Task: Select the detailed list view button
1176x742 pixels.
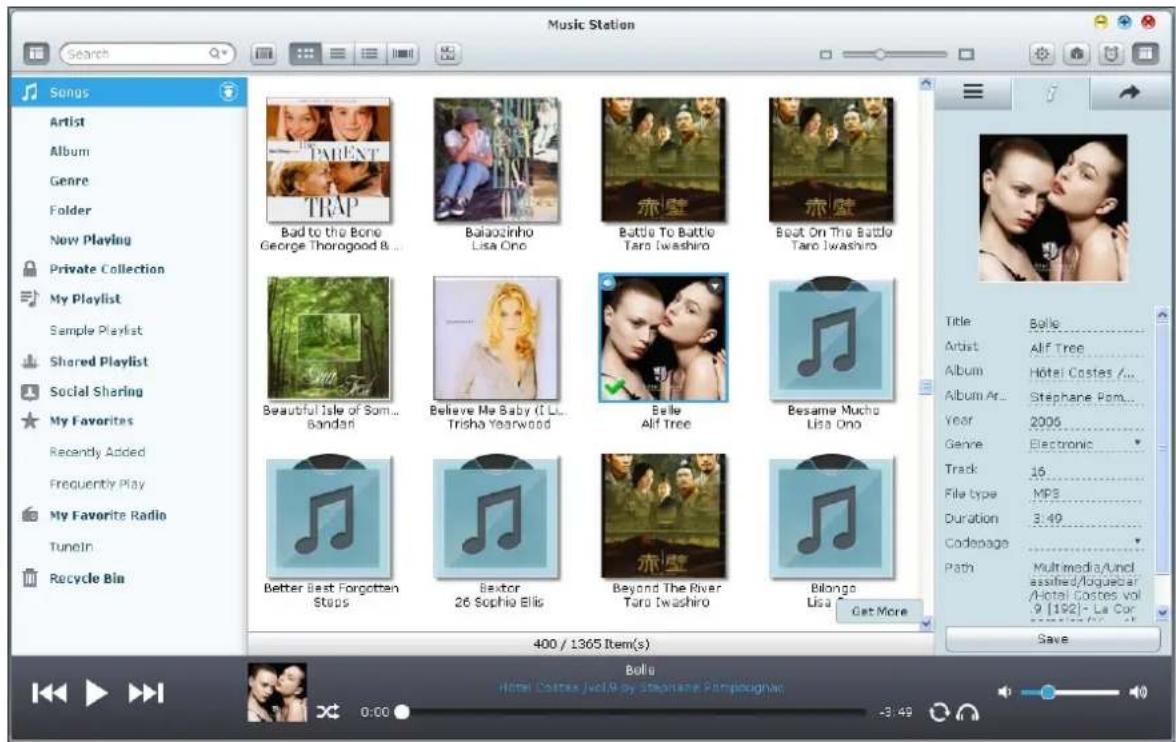Action: click(370, 53)
